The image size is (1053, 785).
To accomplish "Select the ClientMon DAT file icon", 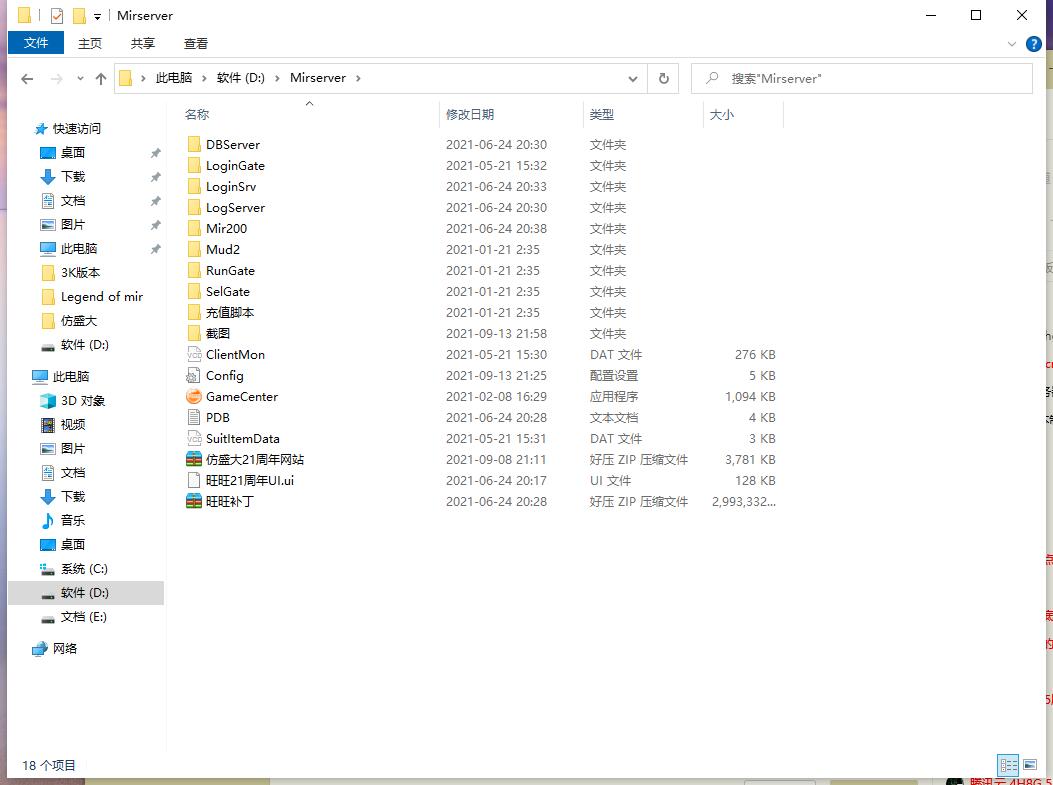I will 194,355.
